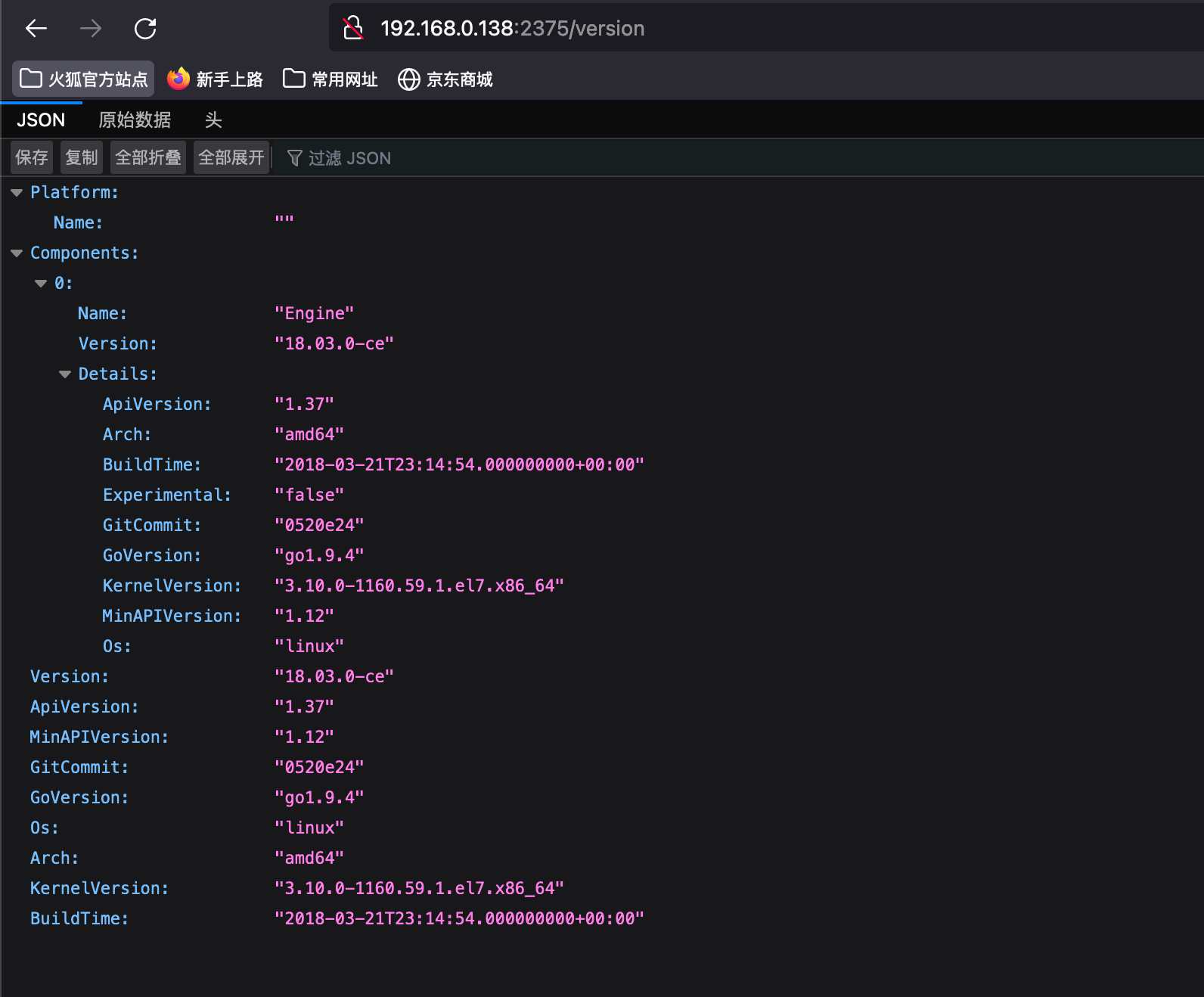This screenshot has height=997, width=1204.
Task: Click the Details GitCommit "0520e24" value
Action: pyautogui.click(x=319, y=525)
